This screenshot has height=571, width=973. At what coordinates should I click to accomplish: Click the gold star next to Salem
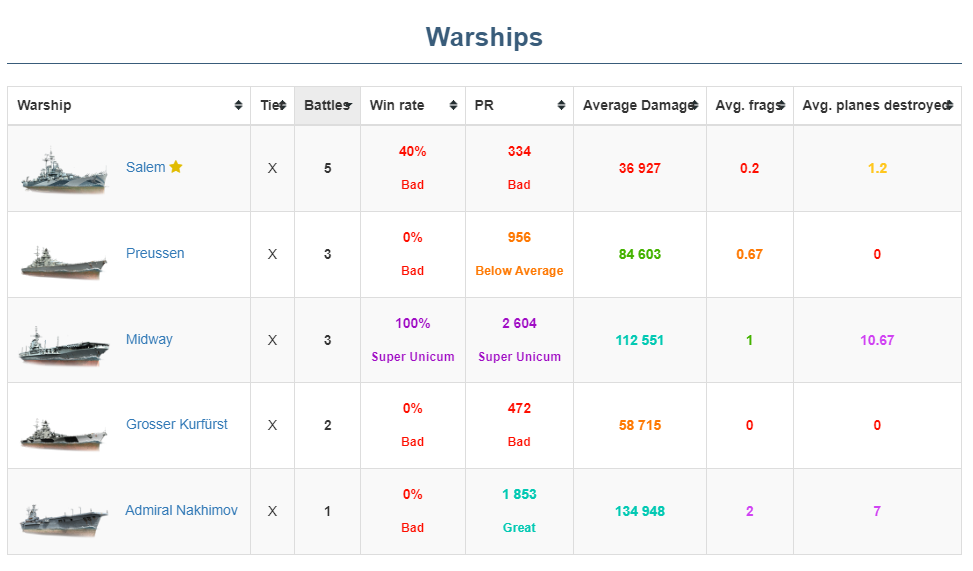pyautogui.click(x=176, y=167)
